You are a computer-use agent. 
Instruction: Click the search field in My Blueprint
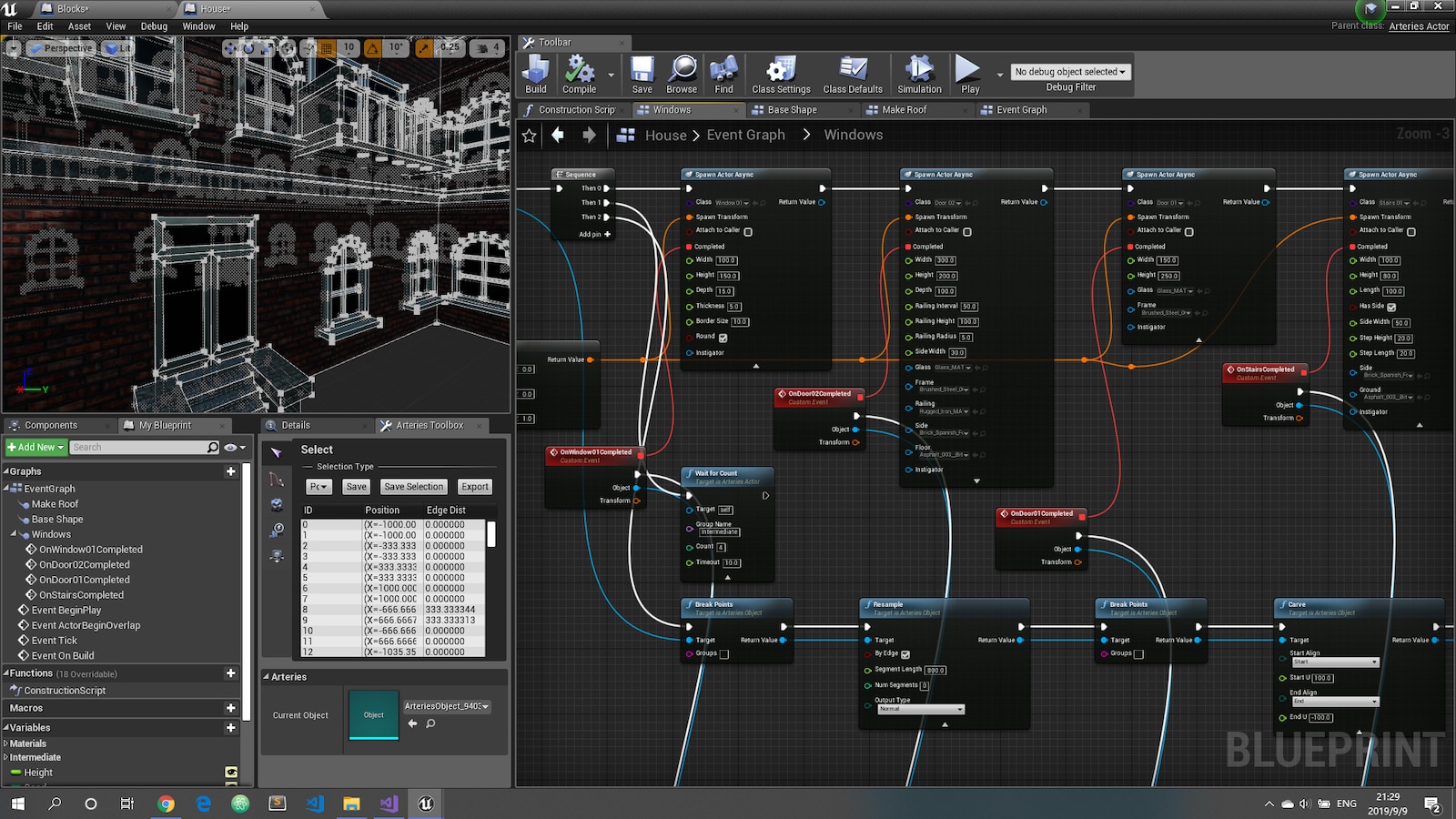pos(141,447)
